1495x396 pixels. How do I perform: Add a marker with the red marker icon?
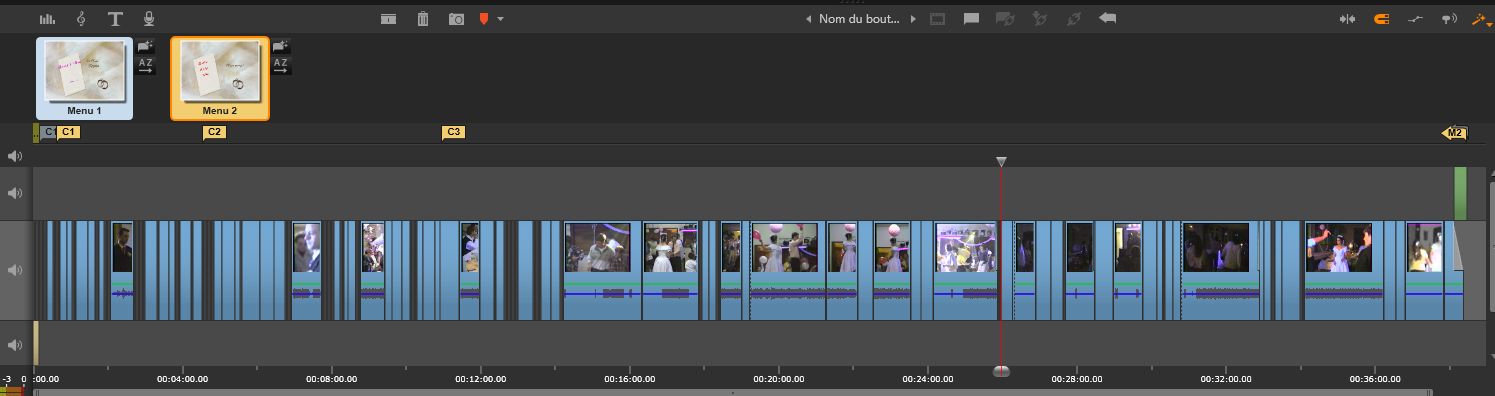coord(484,19)
